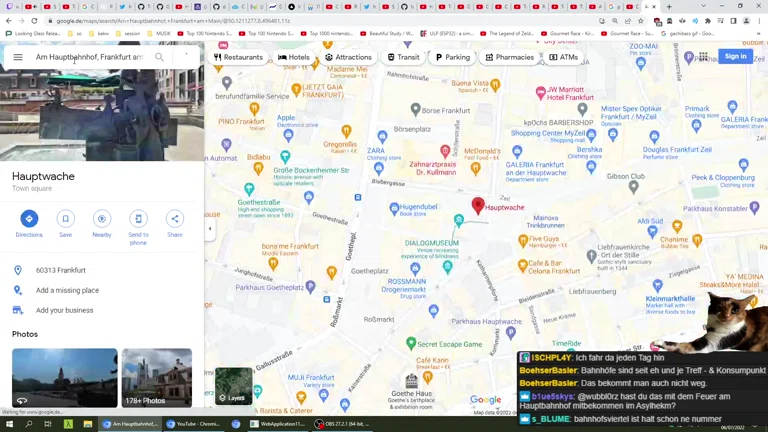Open the Google apps grid
The width and height of the screenshot is (768, 432).
pyautogui.click(x=703, y=57)
